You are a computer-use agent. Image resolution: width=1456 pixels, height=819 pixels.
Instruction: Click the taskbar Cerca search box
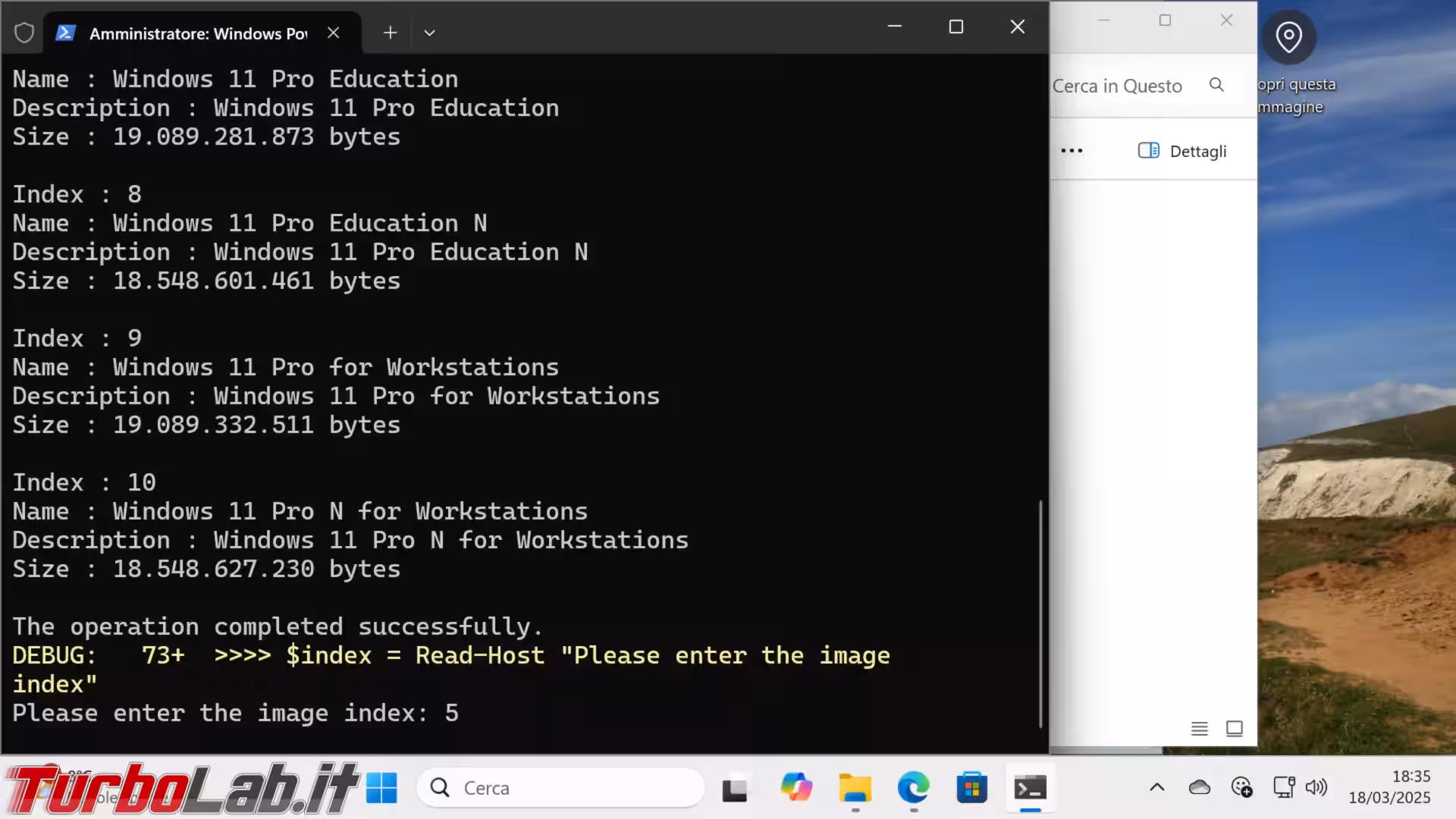[x=561, y=788]
